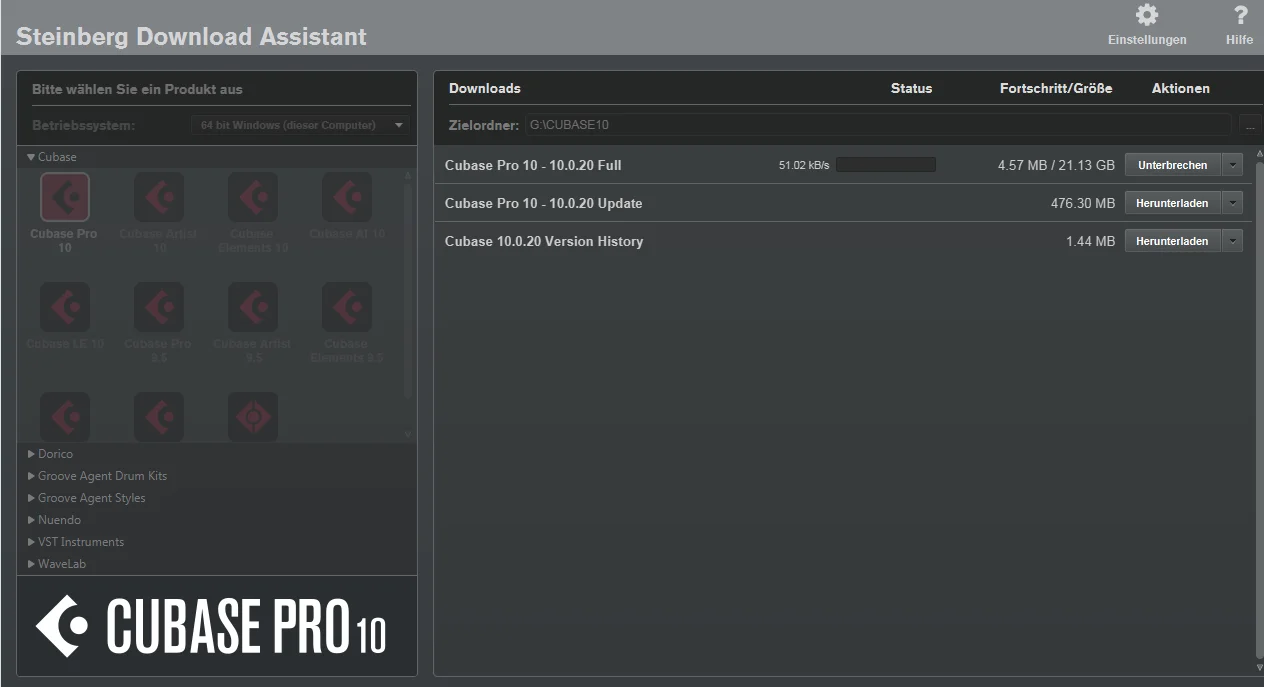Click the "476.30 MB" size value
The image size is (1264, 687).
[1083, 203]
